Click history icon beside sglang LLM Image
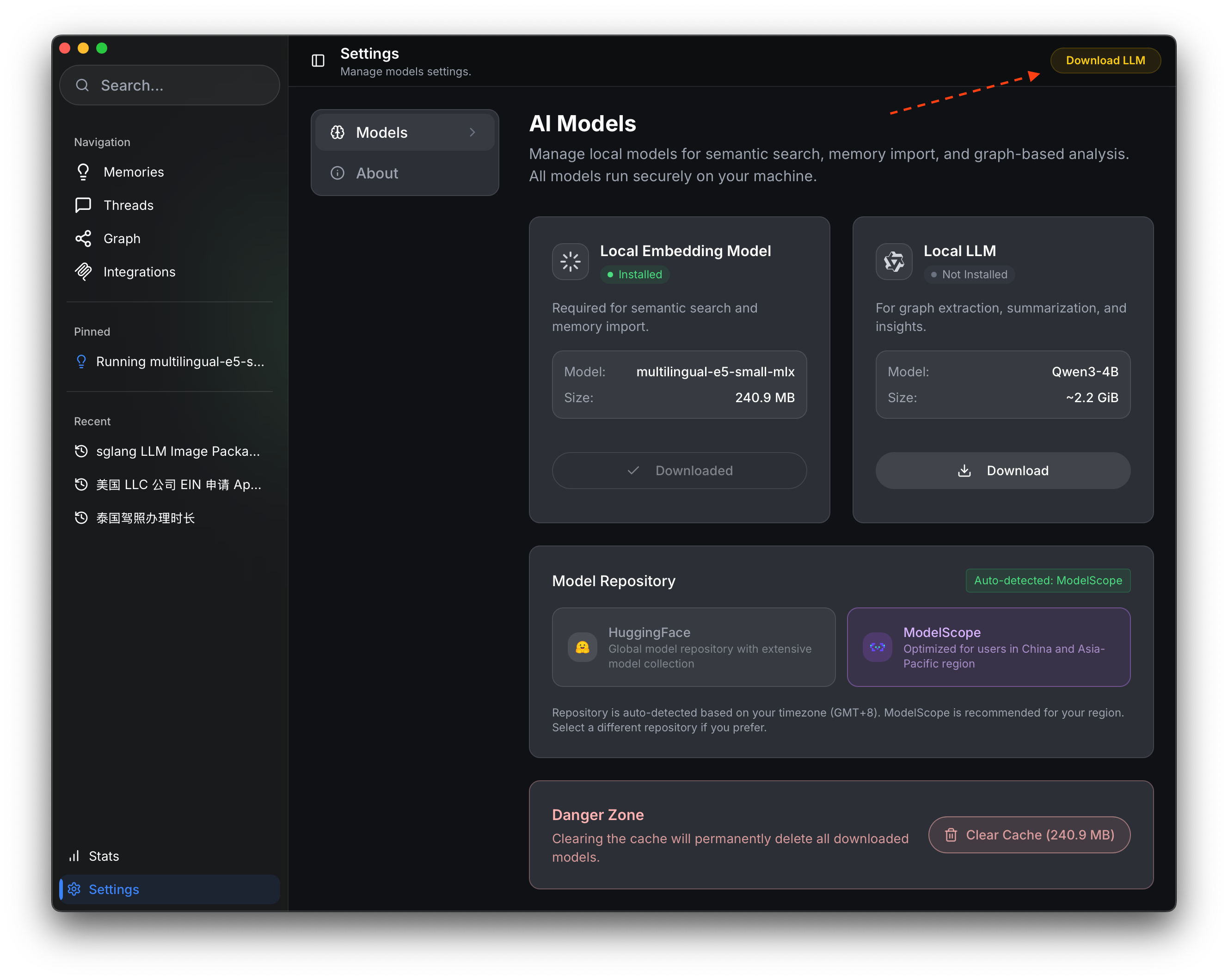This screenshot has width=1228, height=980. (x=81, y=452)
